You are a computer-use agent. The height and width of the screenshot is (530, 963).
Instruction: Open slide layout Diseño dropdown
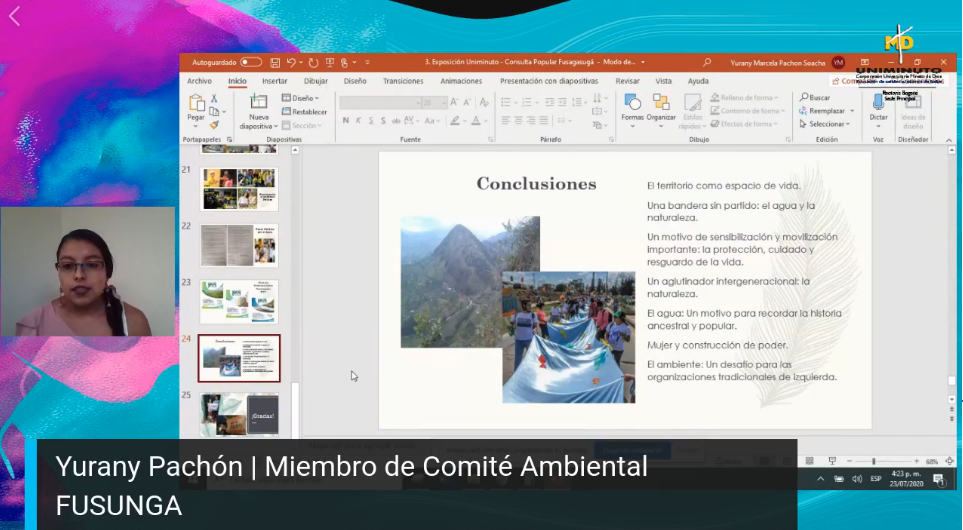pos(301,98)
